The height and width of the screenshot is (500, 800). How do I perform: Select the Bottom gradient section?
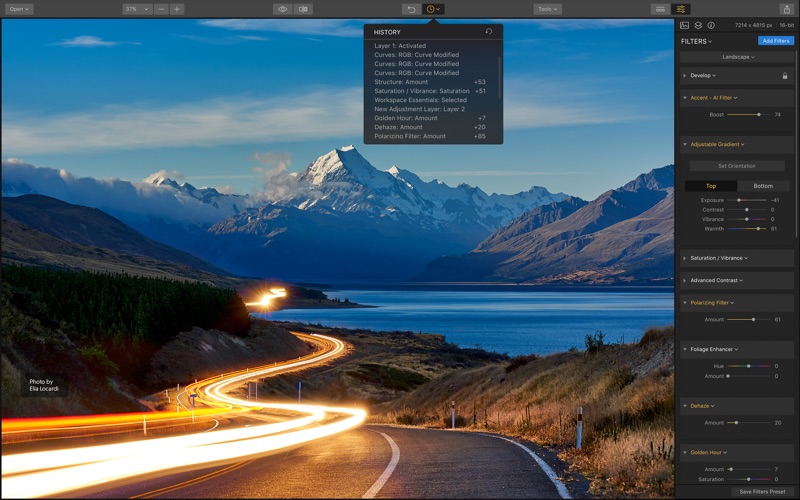[763, 186]
